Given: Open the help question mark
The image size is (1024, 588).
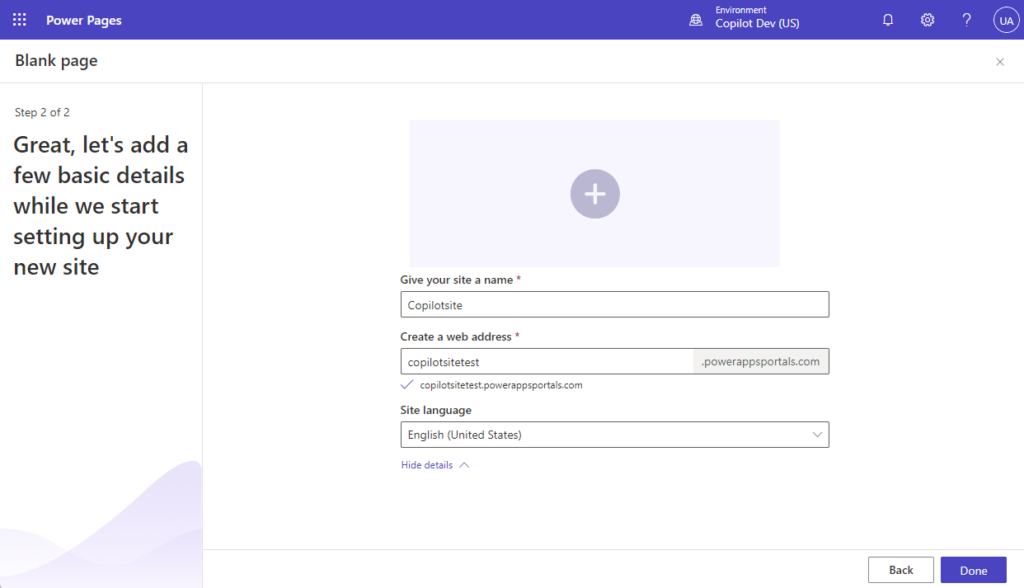Looking at the screenshot, I should coord(967,20).
